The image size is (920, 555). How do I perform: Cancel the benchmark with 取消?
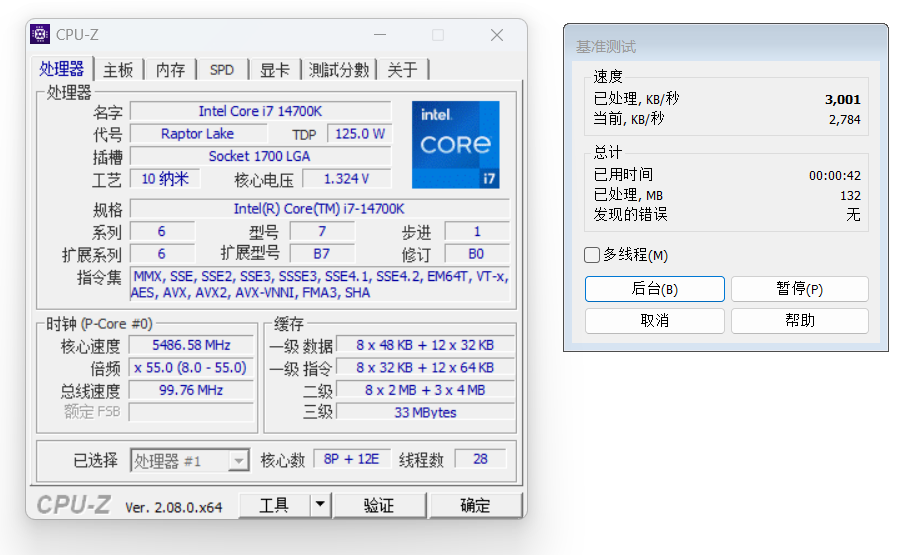pos(655,320)
